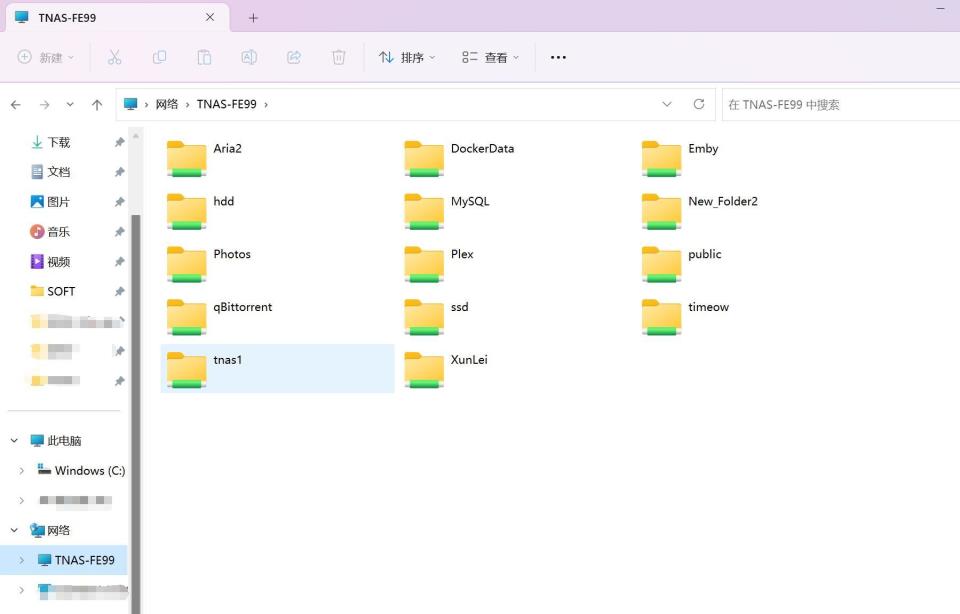Collapse the 此电脑 tree node
This screenshot has width=960, height=614.
click(14, 440)
